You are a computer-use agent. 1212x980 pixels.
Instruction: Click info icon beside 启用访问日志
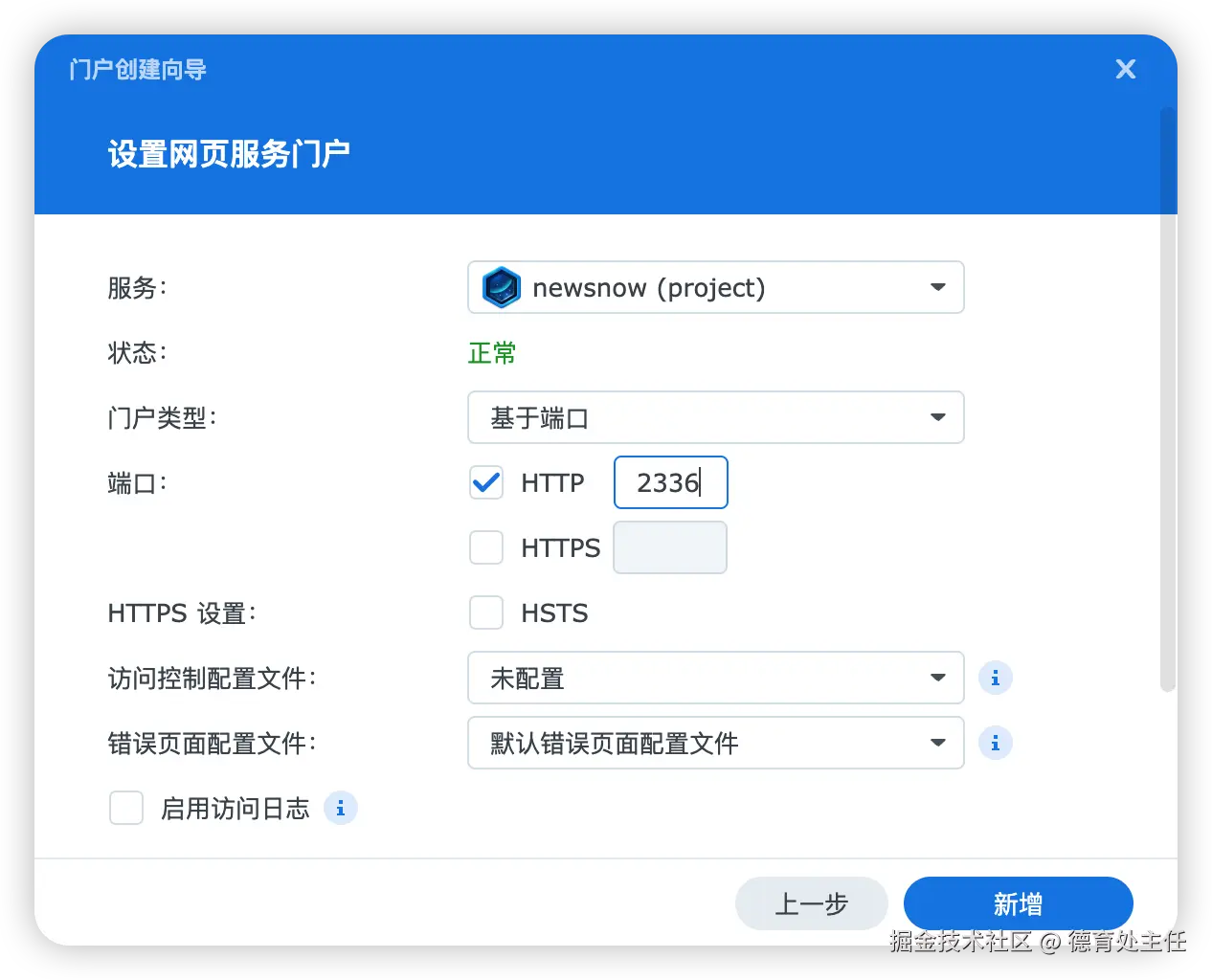pos(341,808)
